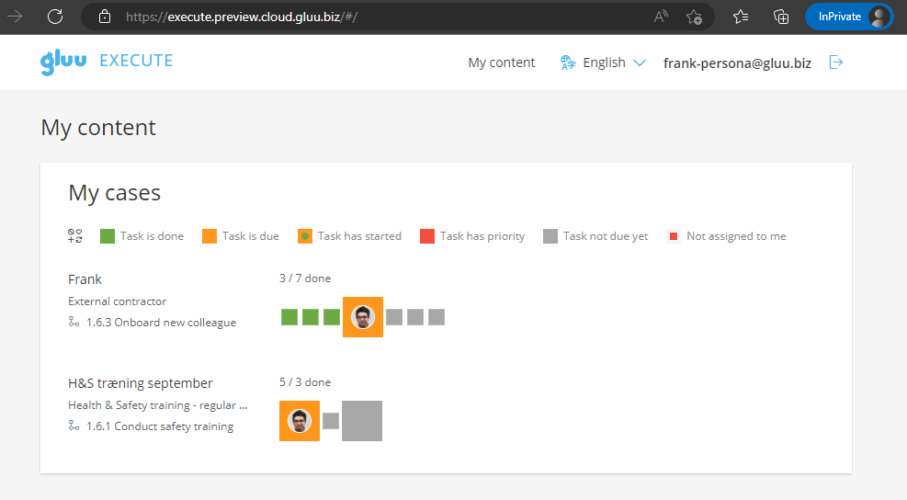Open the orange due task avatar in Frank case

tap(363, 317)
